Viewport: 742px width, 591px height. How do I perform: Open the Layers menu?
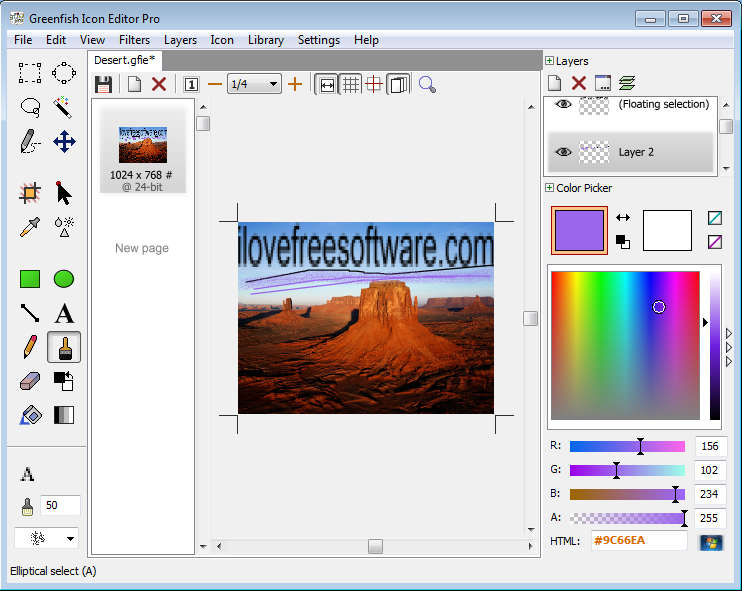click(180, 40)
